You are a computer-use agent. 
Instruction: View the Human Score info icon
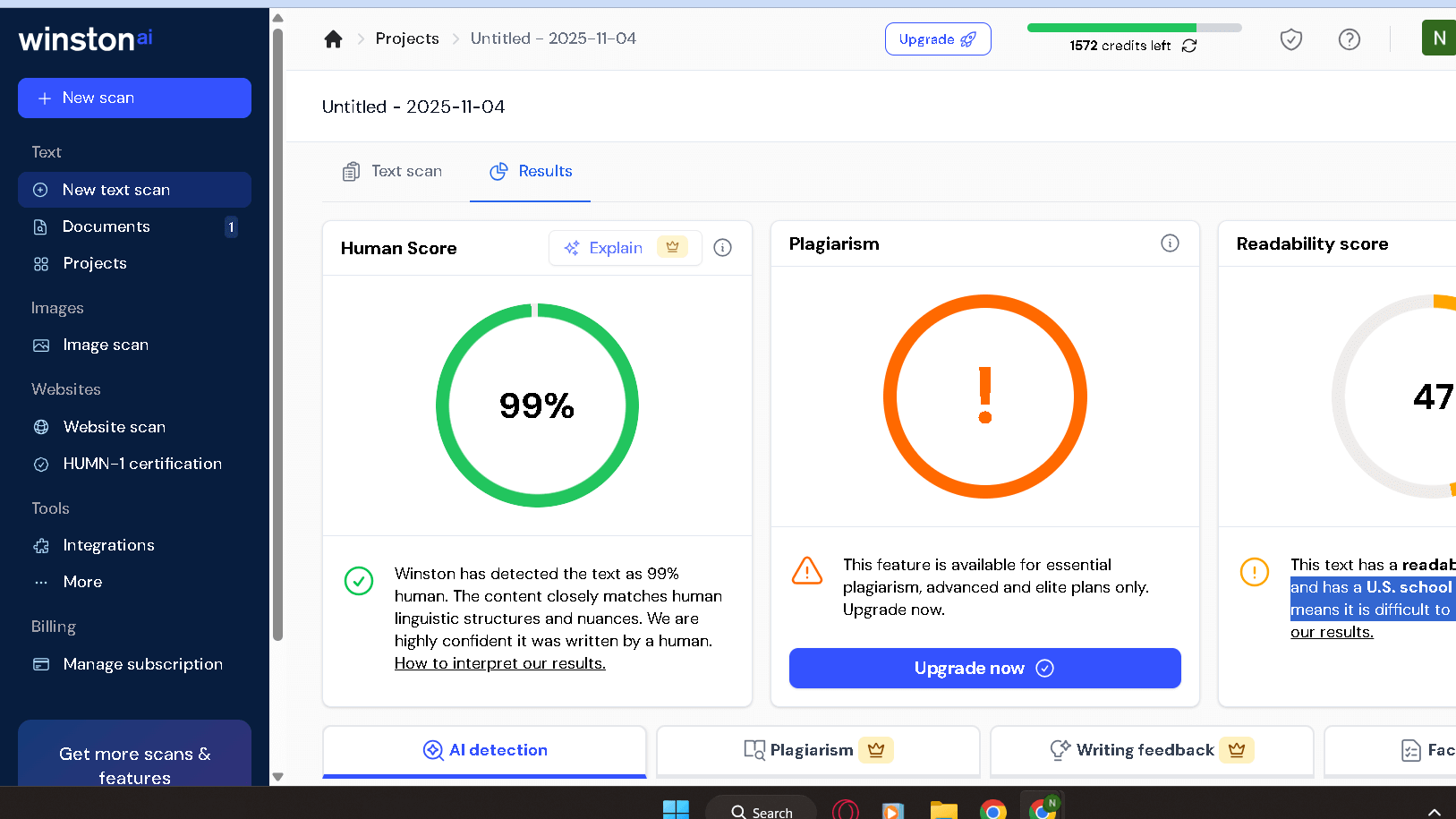[x=722, y=248]
